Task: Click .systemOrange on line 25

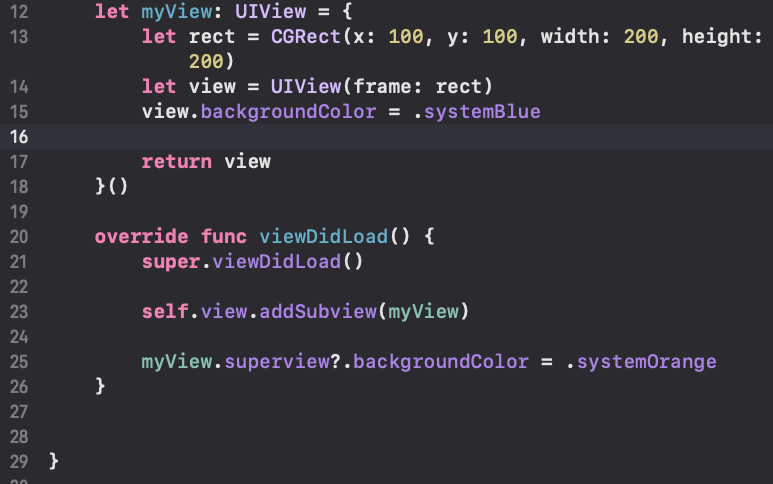Action: [641, 362]
